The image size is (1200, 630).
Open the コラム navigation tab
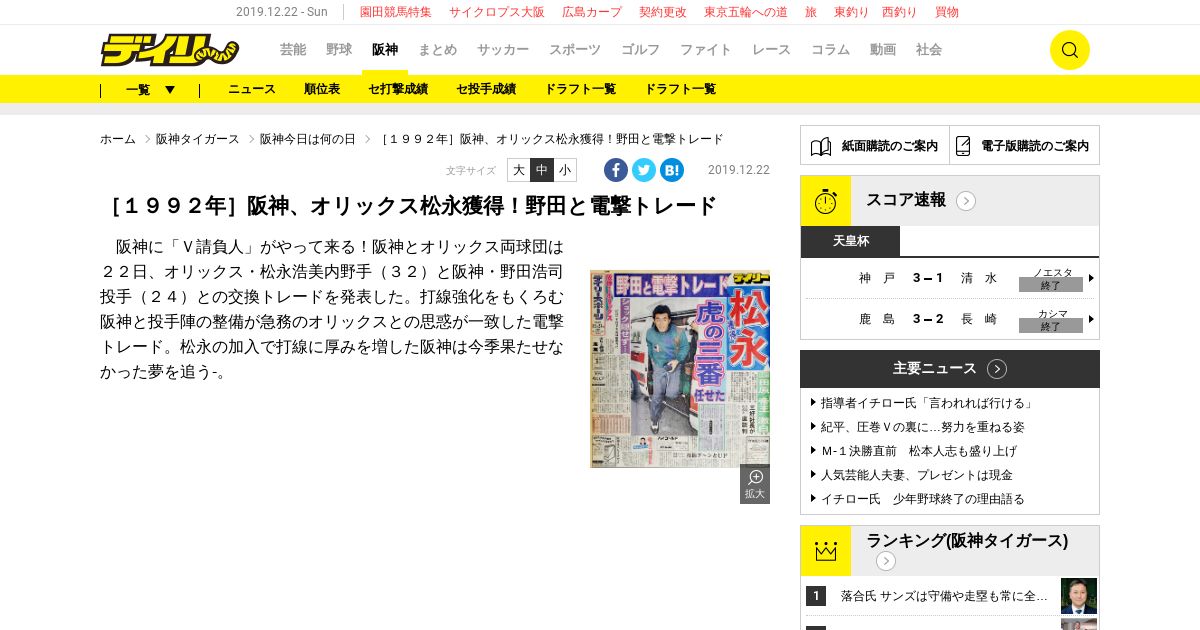tap(830, 50)
